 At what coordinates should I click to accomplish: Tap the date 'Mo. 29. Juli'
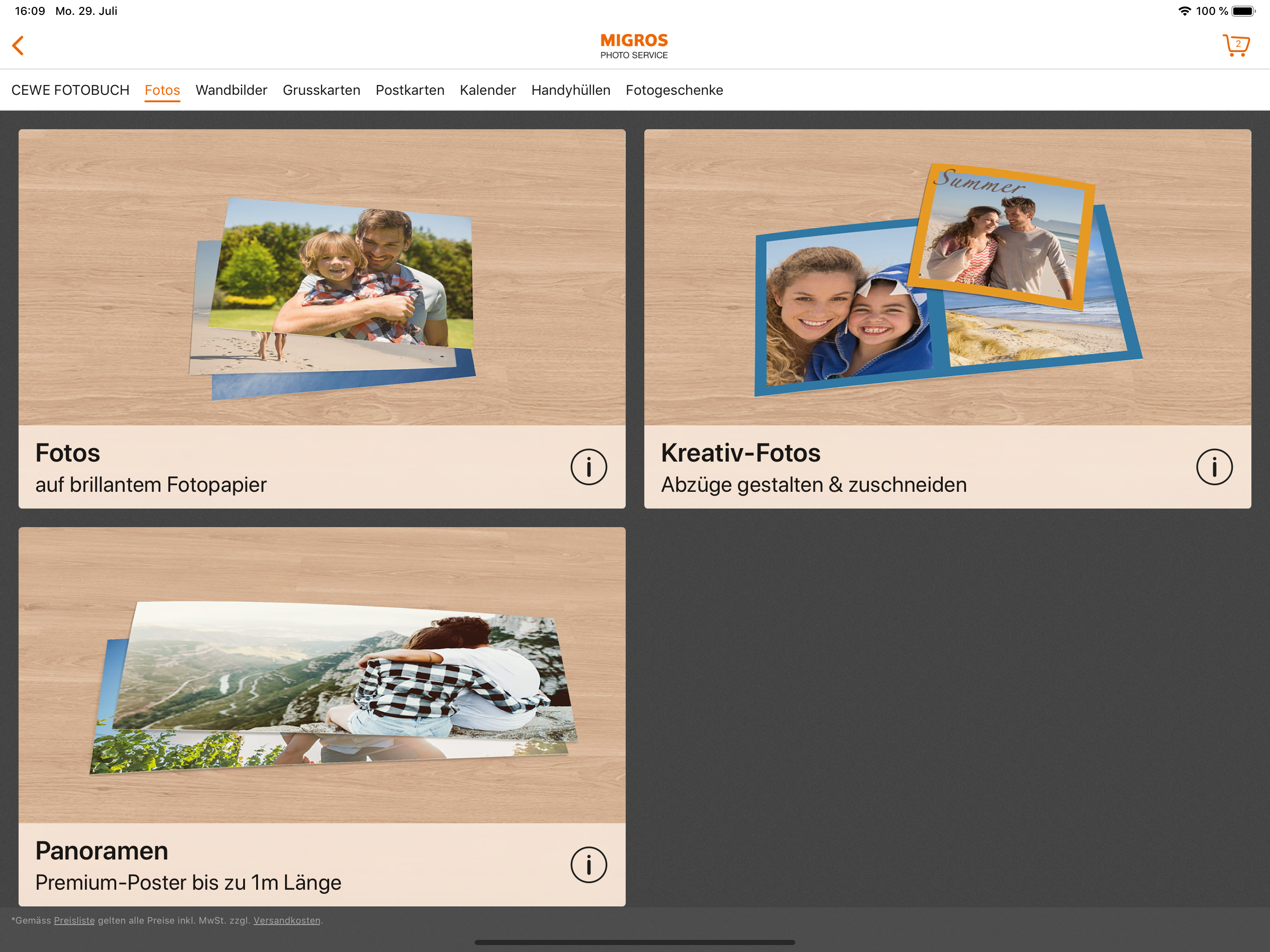point(86,11)
